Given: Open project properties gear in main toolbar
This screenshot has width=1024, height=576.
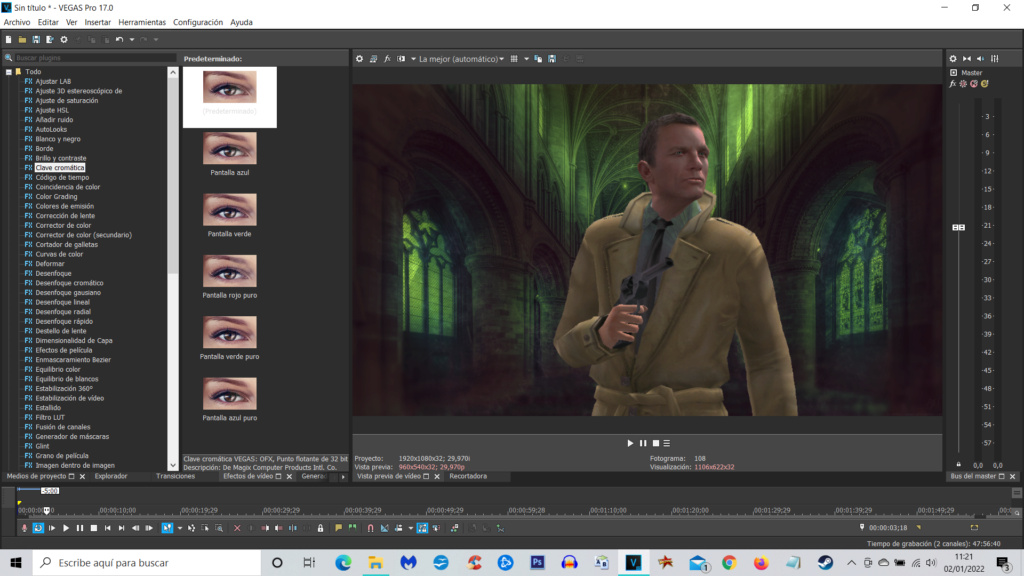Looking at the screenshot, I should [64, 39].
